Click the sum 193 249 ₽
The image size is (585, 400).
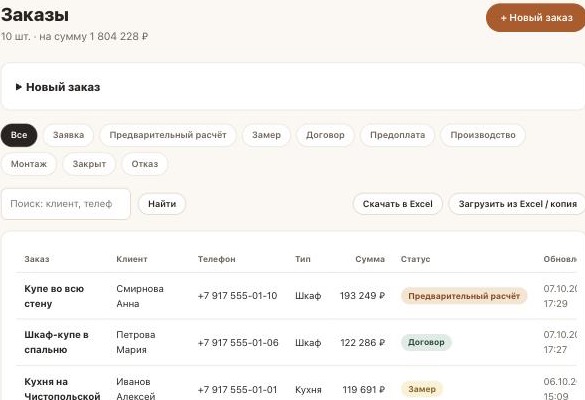click(x=362, y=296)
